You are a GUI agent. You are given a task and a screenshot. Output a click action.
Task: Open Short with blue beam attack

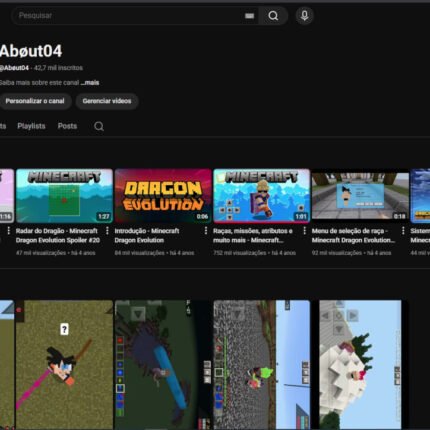click(163, 365)
